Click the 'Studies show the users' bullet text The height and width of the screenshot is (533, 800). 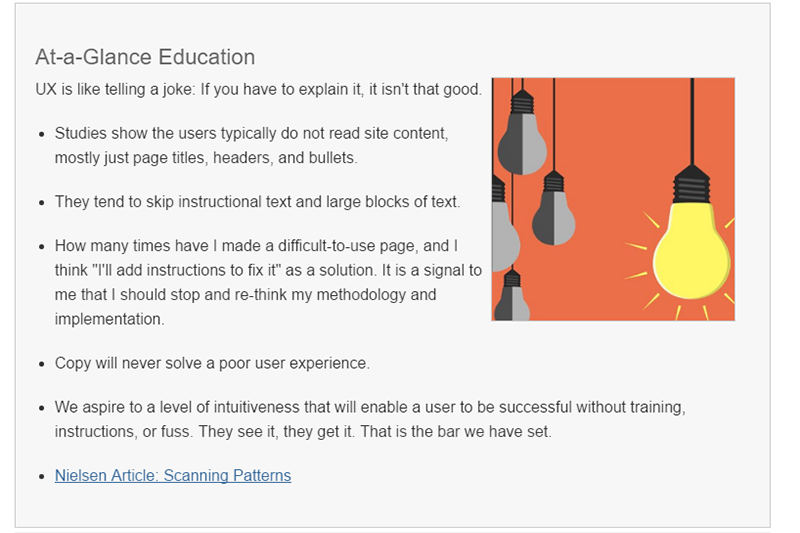(x=252, y=145)
